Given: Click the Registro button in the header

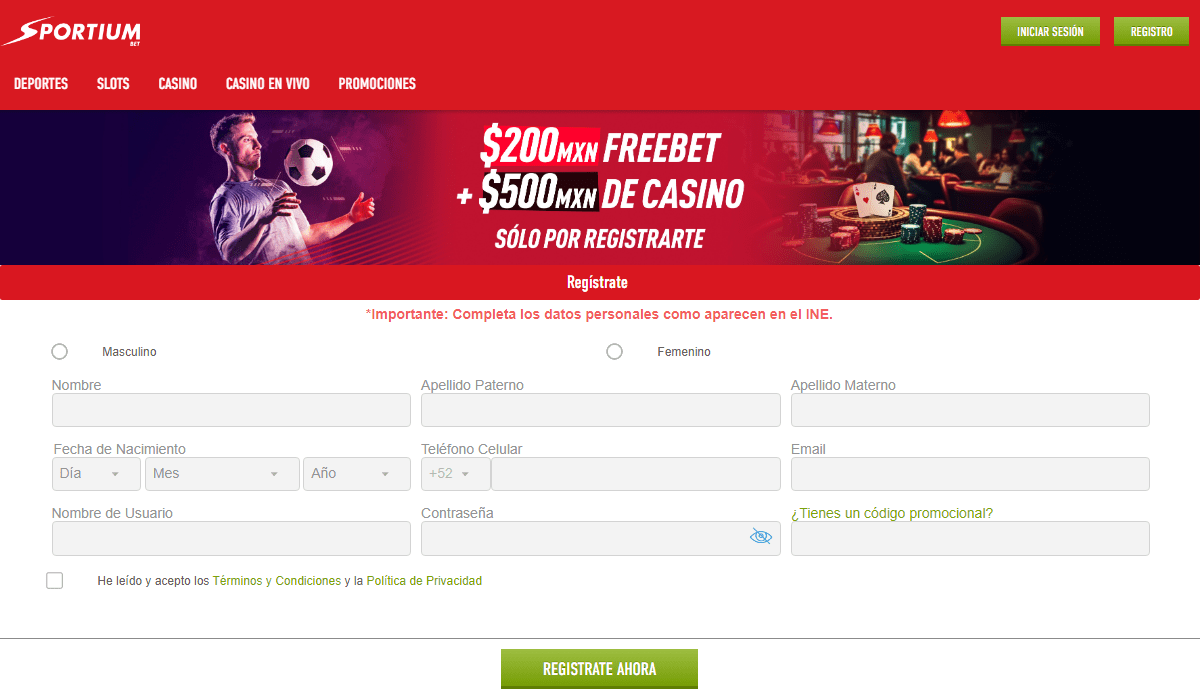Looking at the screenshot, I should point(1151,31).
